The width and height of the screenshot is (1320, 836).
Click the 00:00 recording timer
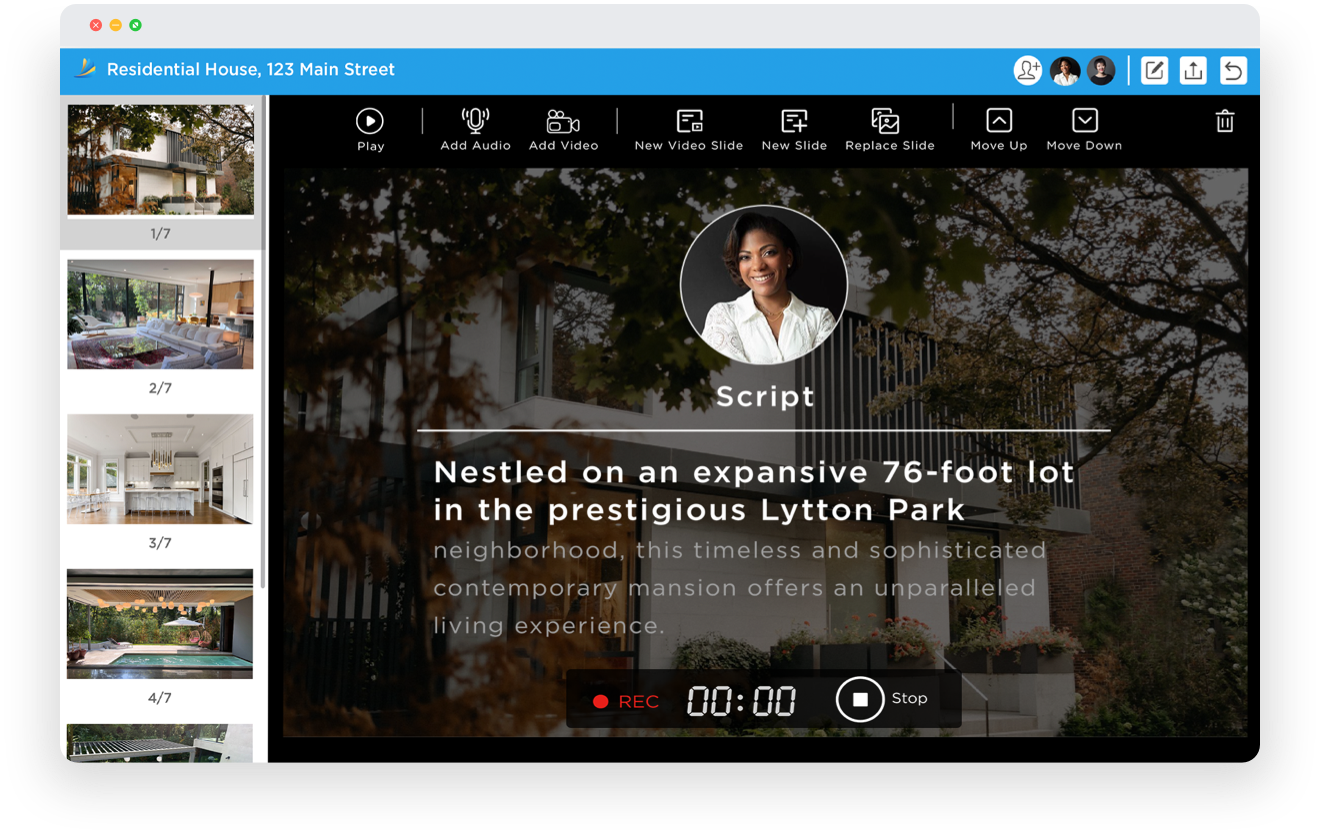tap(741, 702)
